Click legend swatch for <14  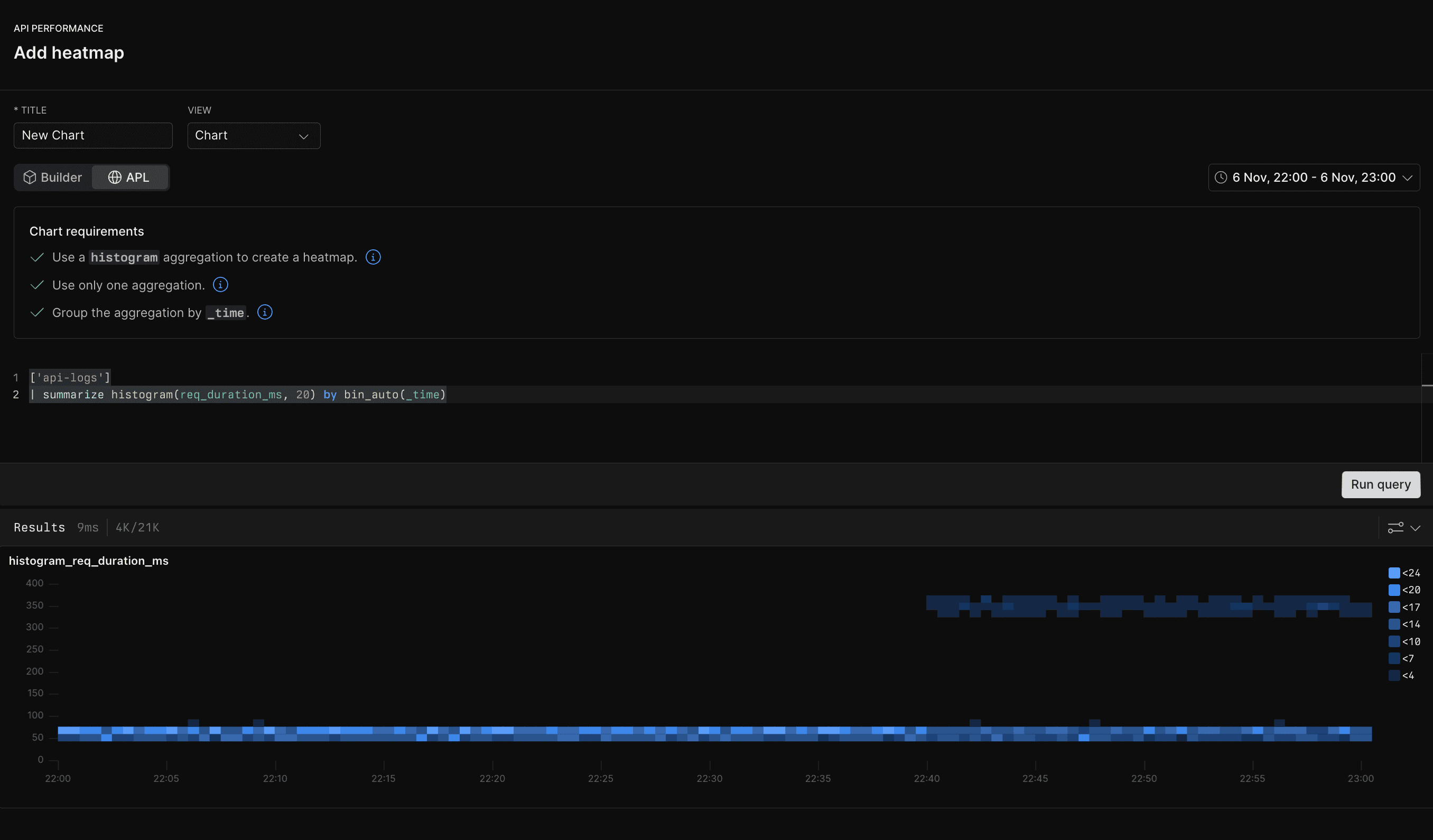point(1394,624)
